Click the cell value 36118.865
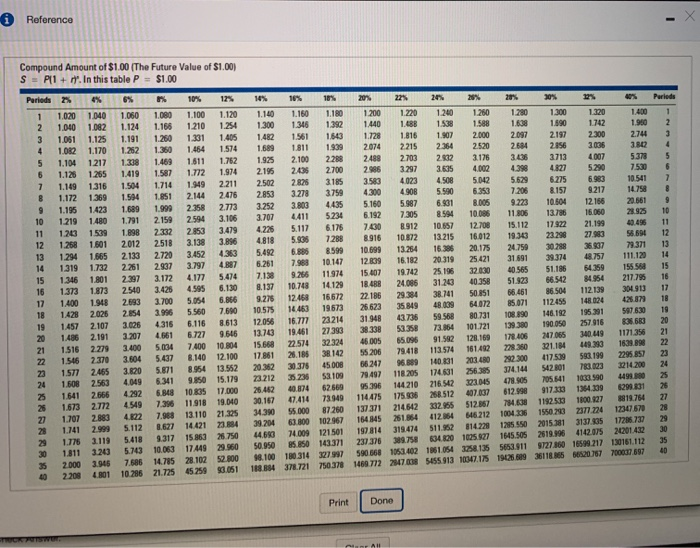This screenshot has height=548, width=700. (x=550, y=456)
